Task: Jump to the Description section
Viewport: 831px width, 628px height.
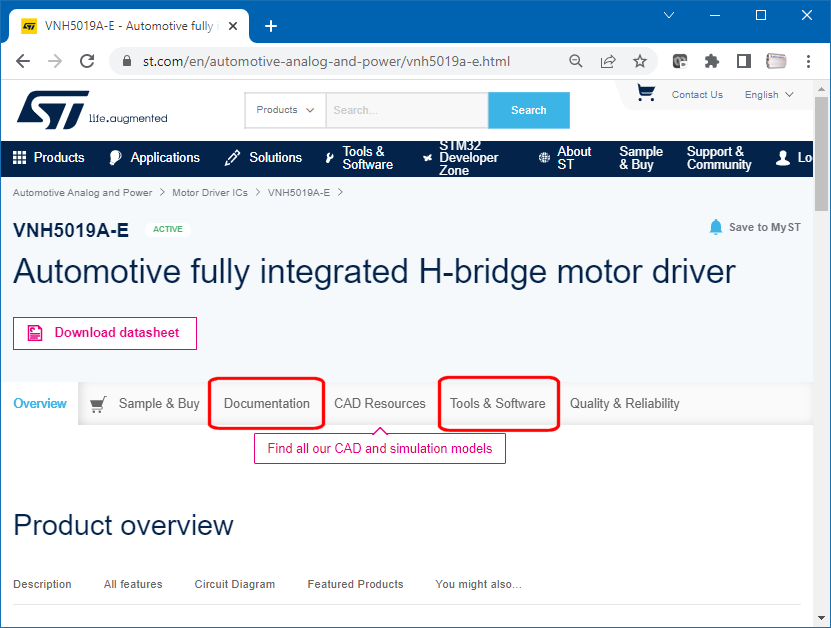Action: click(42, 584)
